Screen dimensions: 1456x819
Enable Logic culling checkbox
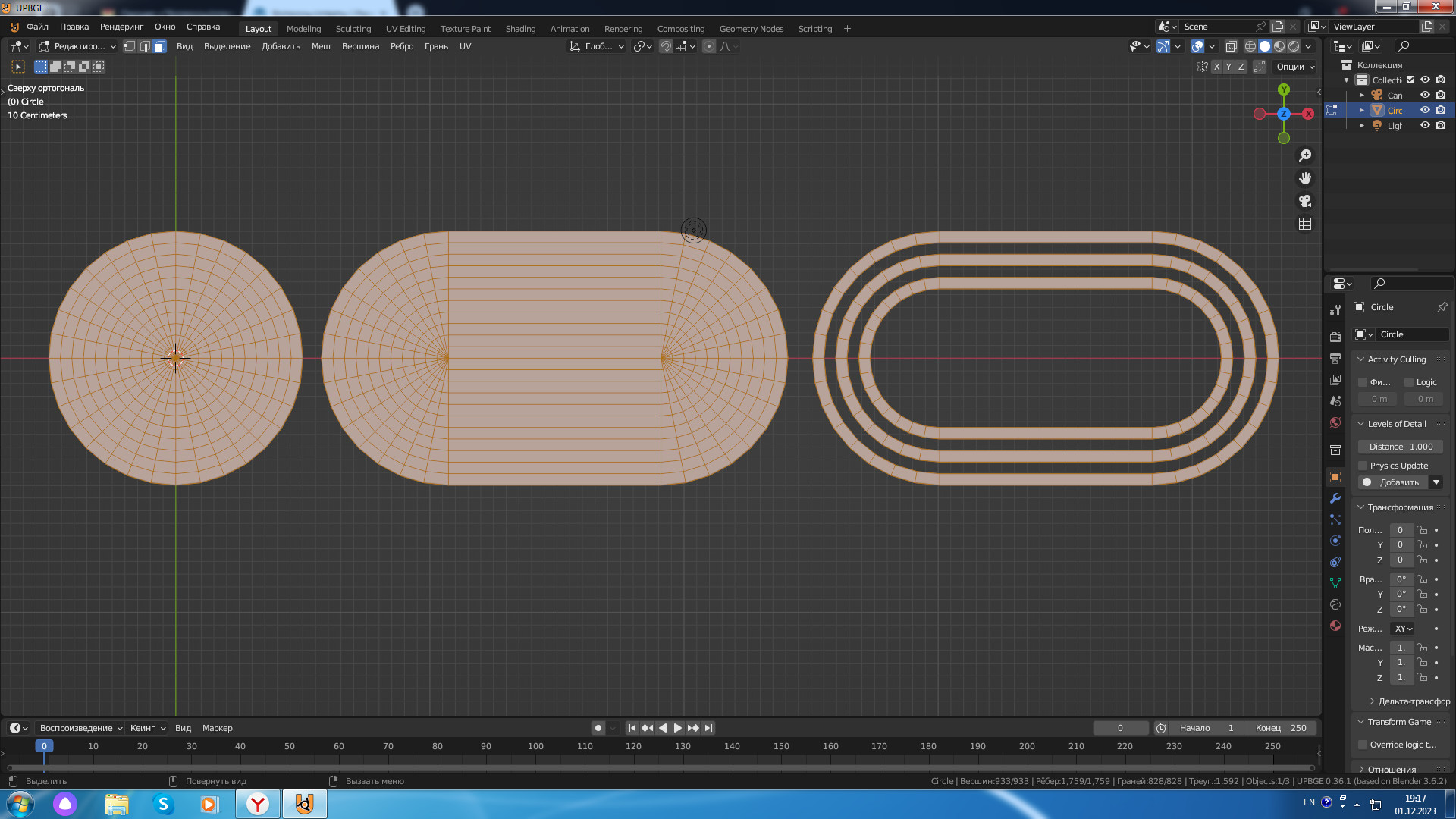pyautogui.click(x=1409, y=382)
